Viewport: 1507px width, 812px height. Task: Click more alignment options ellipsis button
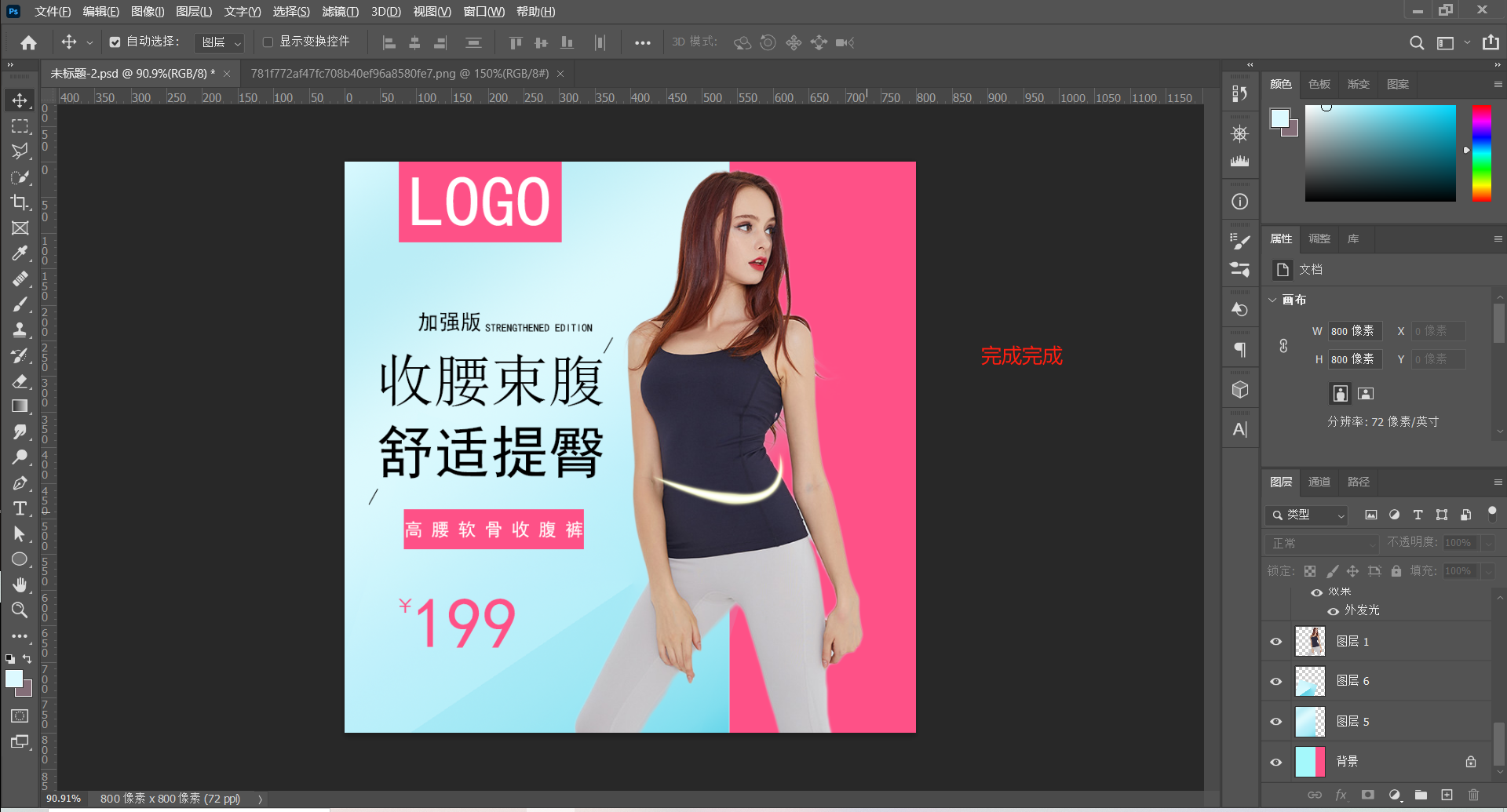[x=642, y=42]
